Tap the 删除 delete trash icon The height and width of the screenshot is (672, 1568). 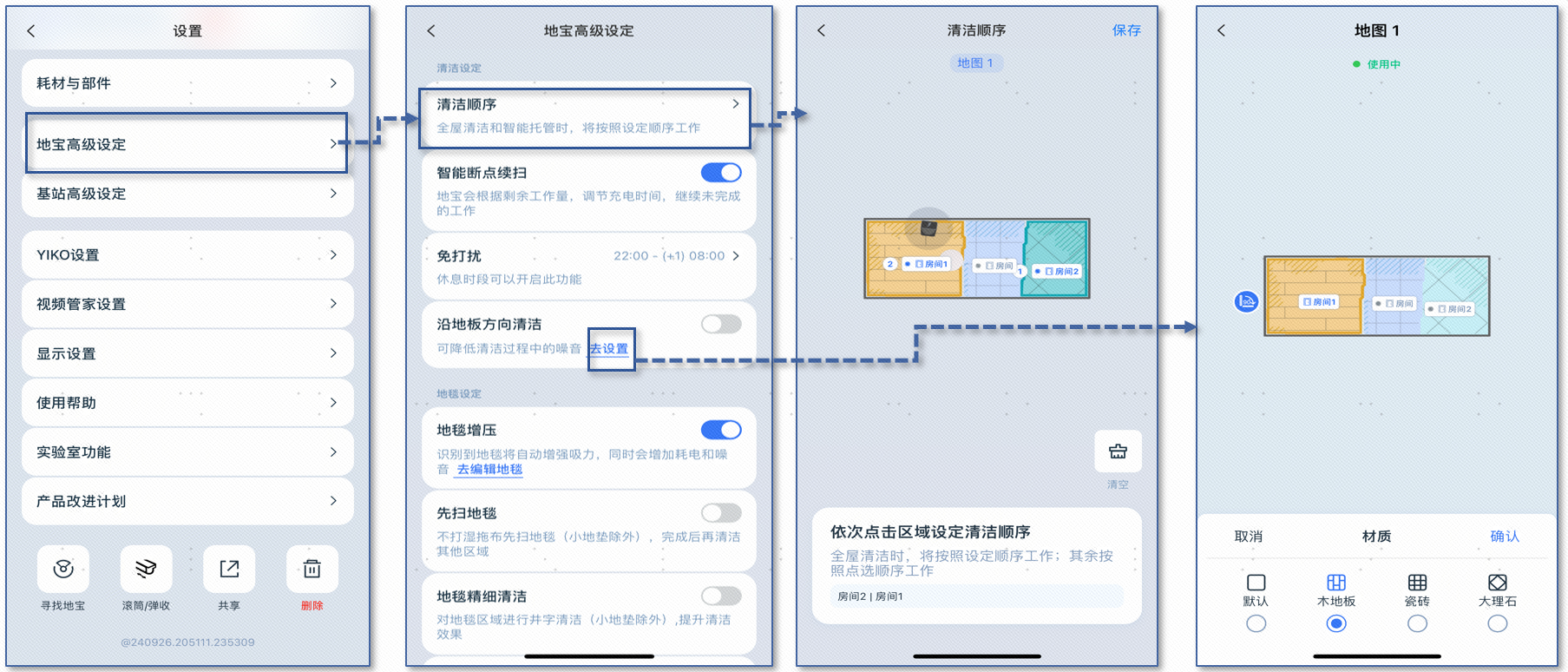312,569
